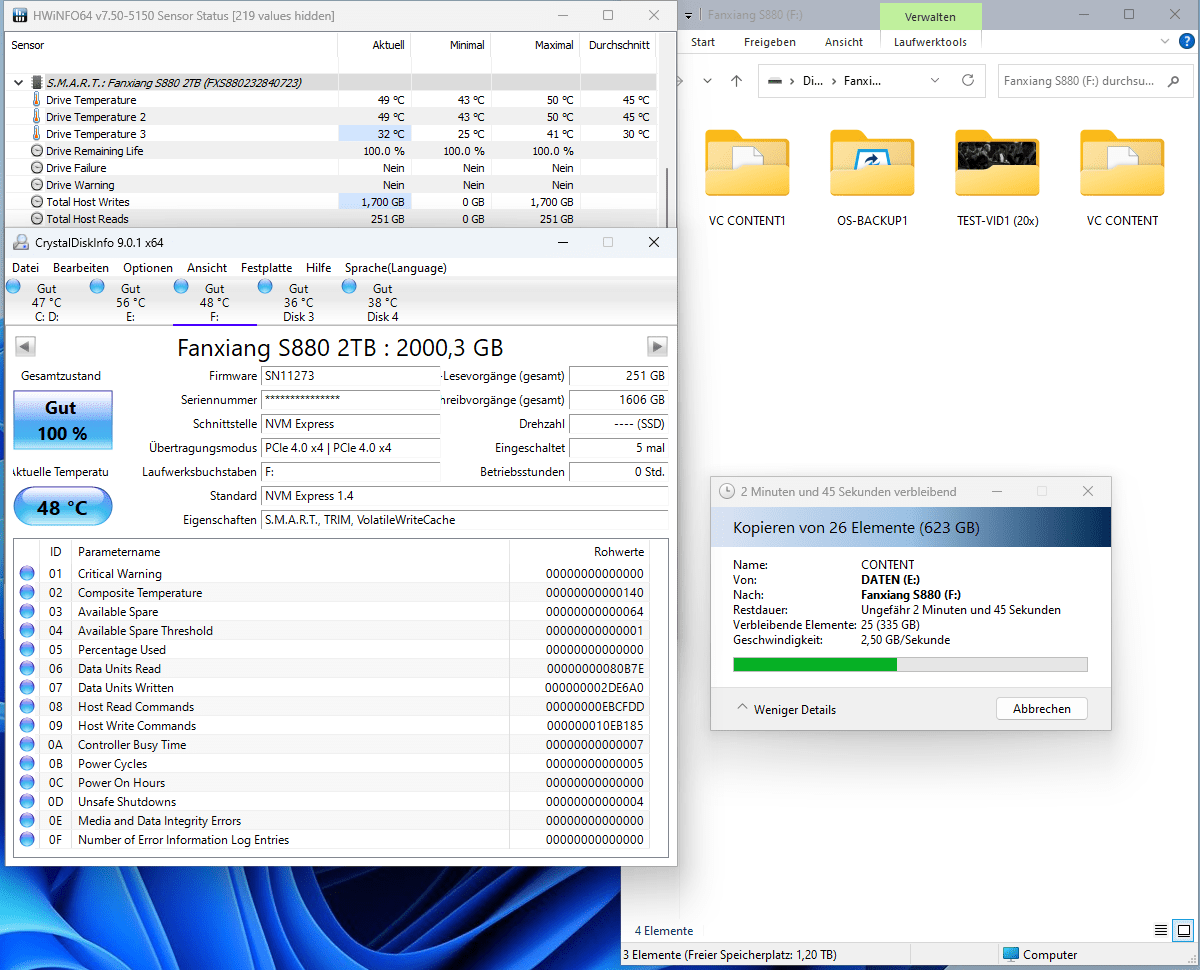Image resolution: width=1200 pixels, height=970 pixels.
Task: Refresh the Fanxiang S880 folder view
Action: [x=967, y=81]
